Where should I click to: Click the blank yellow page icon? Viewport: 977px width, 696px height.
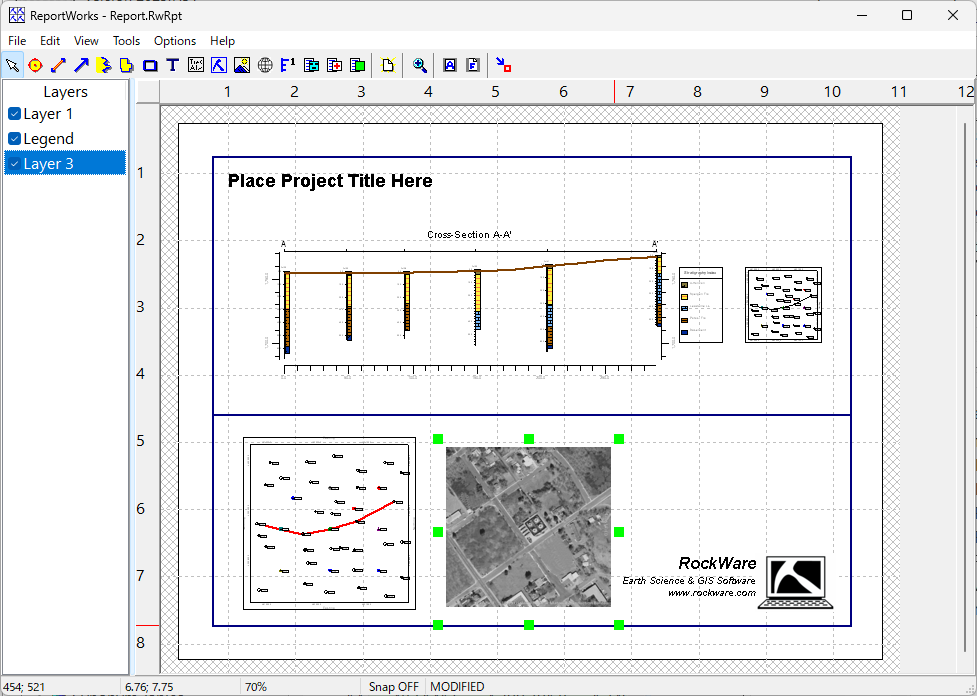coord(389,66)
